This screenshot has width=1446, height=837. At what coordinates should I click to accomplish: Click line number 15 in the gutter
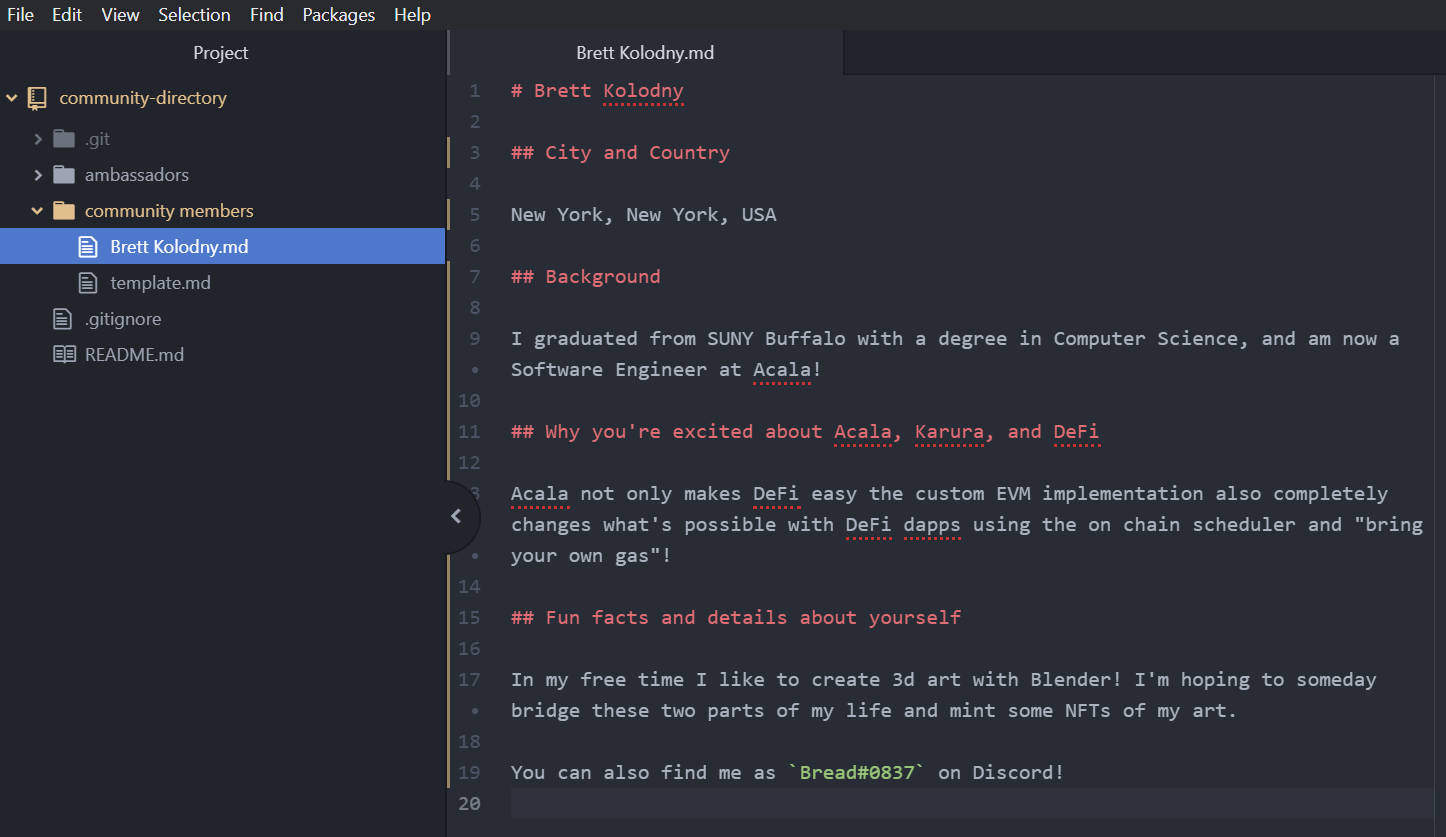[470, 618]
